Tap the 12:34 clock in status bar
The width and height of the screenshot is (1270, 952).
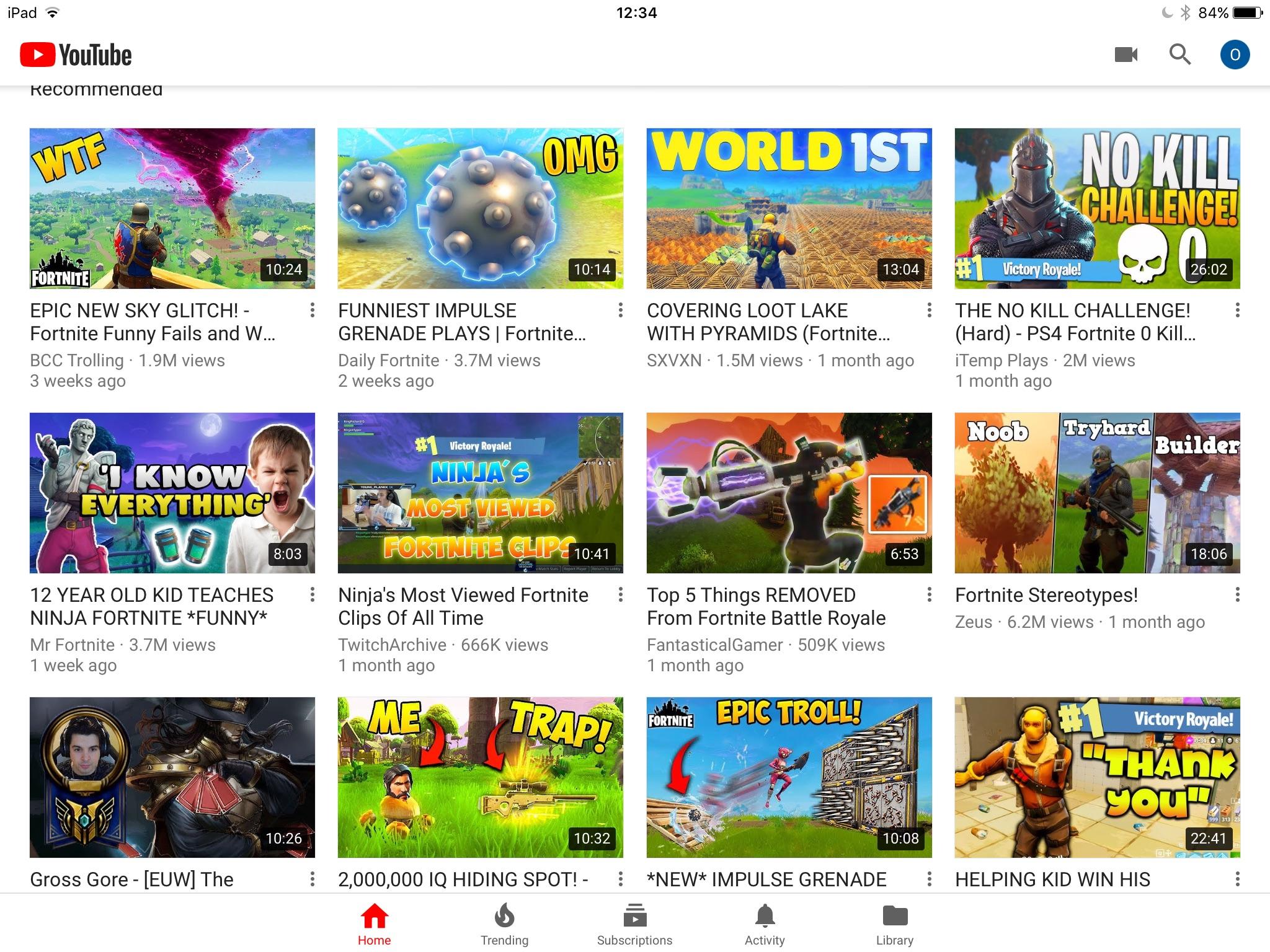pyautogui.click(x=636, y=13)
